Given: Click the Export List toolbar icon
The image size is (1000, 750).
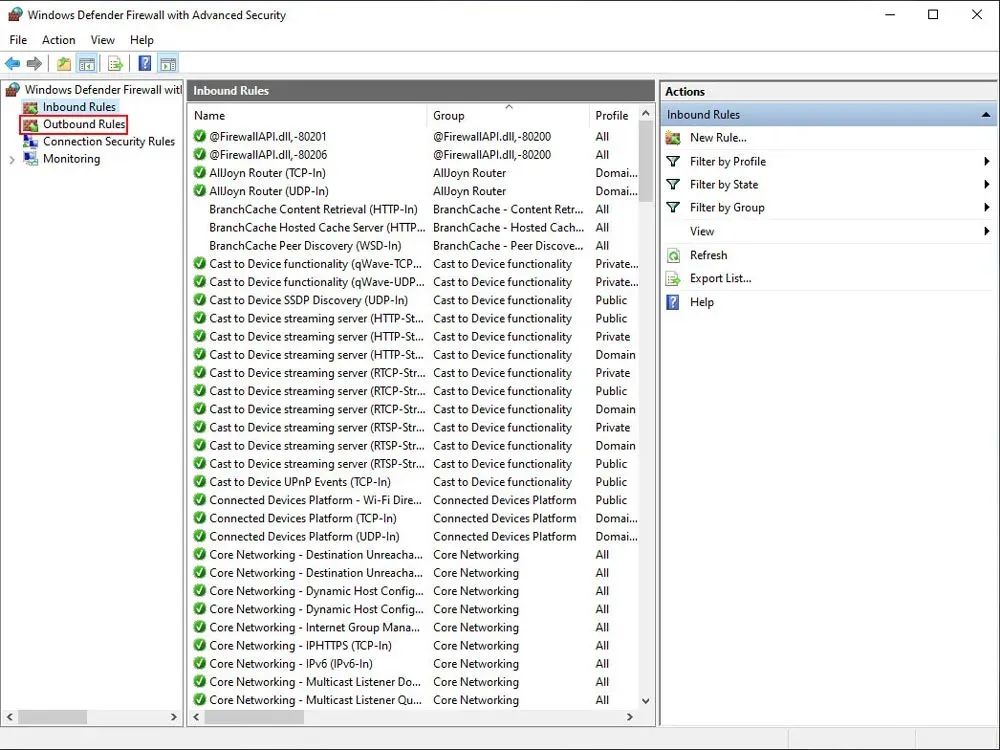Looking at the screenshot, I should (115, 64).
